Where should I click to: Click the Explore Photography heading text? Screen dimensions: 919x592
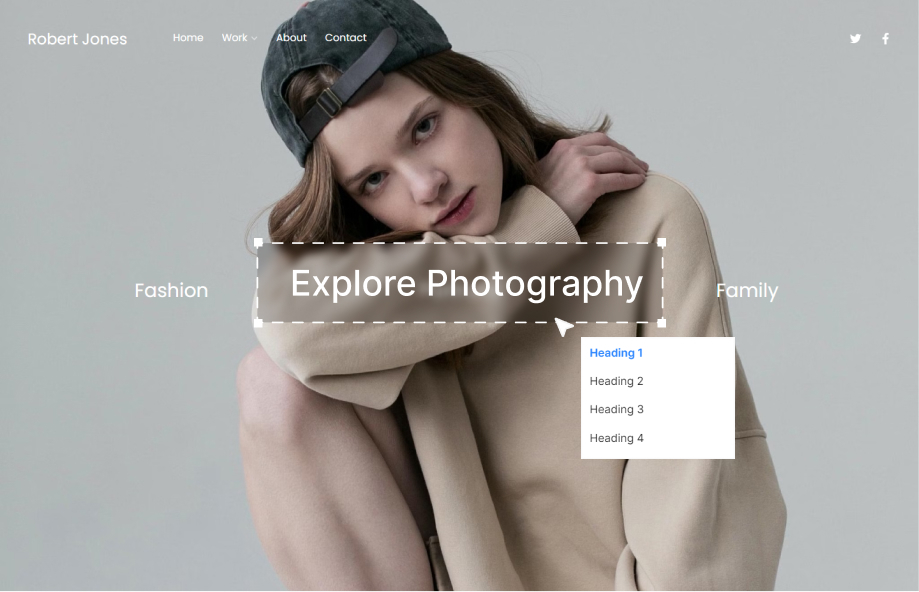tap(466, 284)
